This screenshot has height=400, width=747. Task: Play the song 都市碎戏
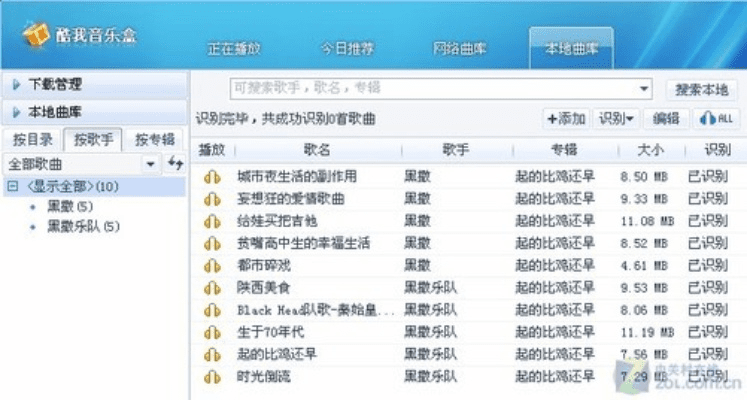click(212, 266)
